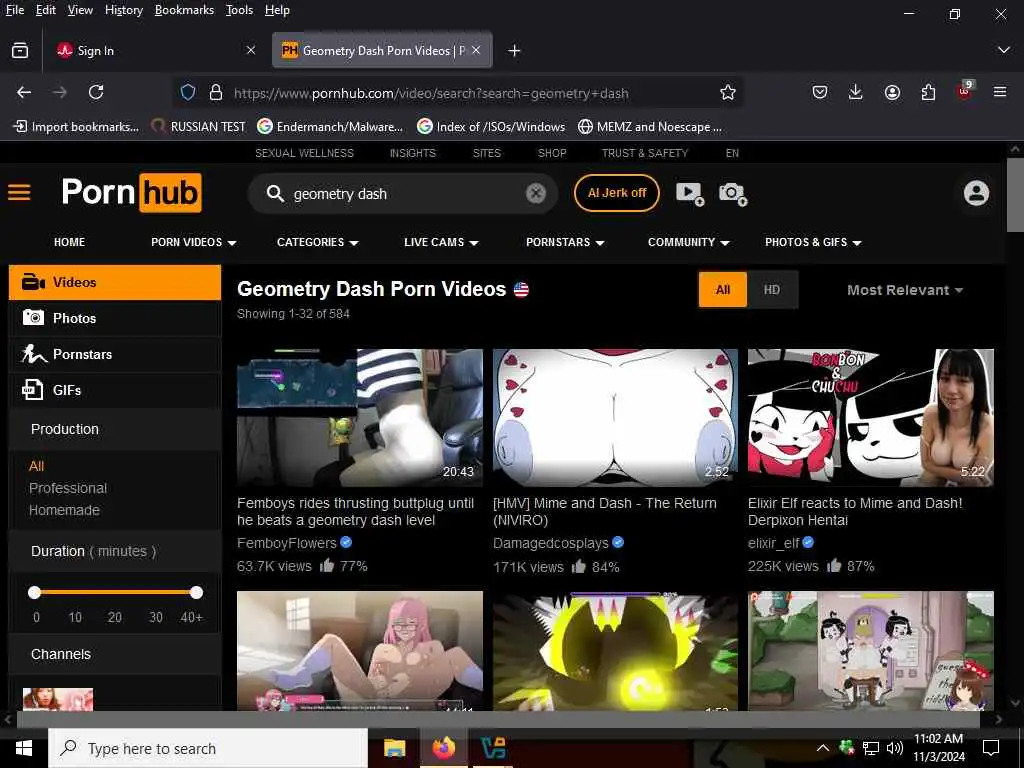Viewport: 1024px width, 768px height.
Task: Open the EN language selector
Action: (x=732, y=153)
